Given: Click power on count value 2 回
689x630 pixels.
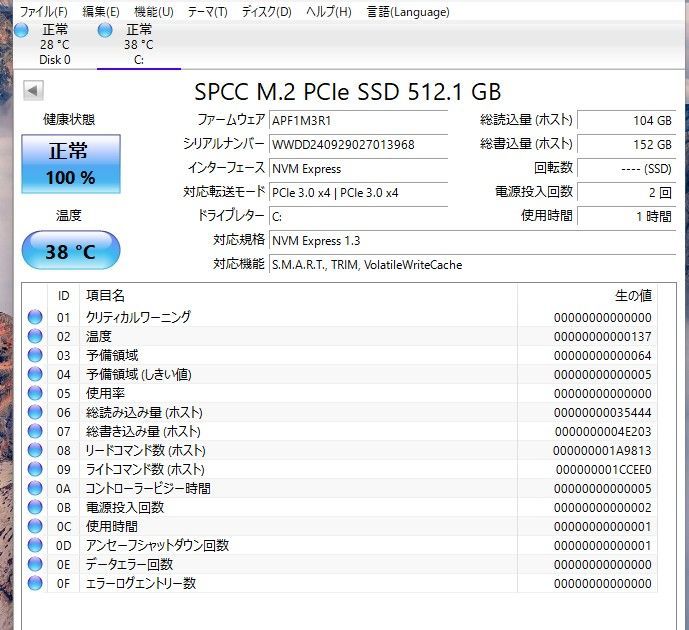Looking at the screenshot, I should (x=627, y=192).
